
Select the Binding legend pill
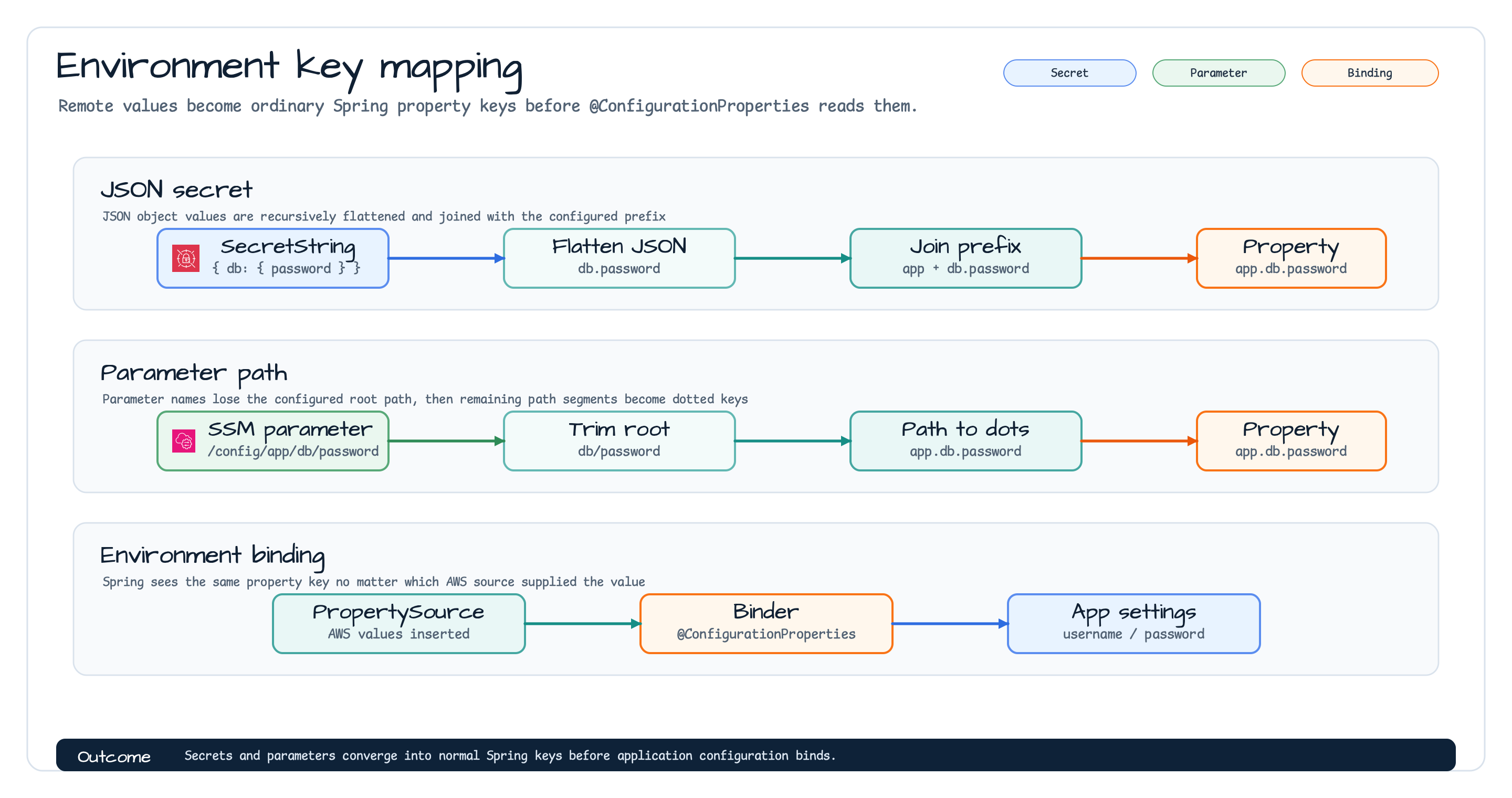point(1369,73)
